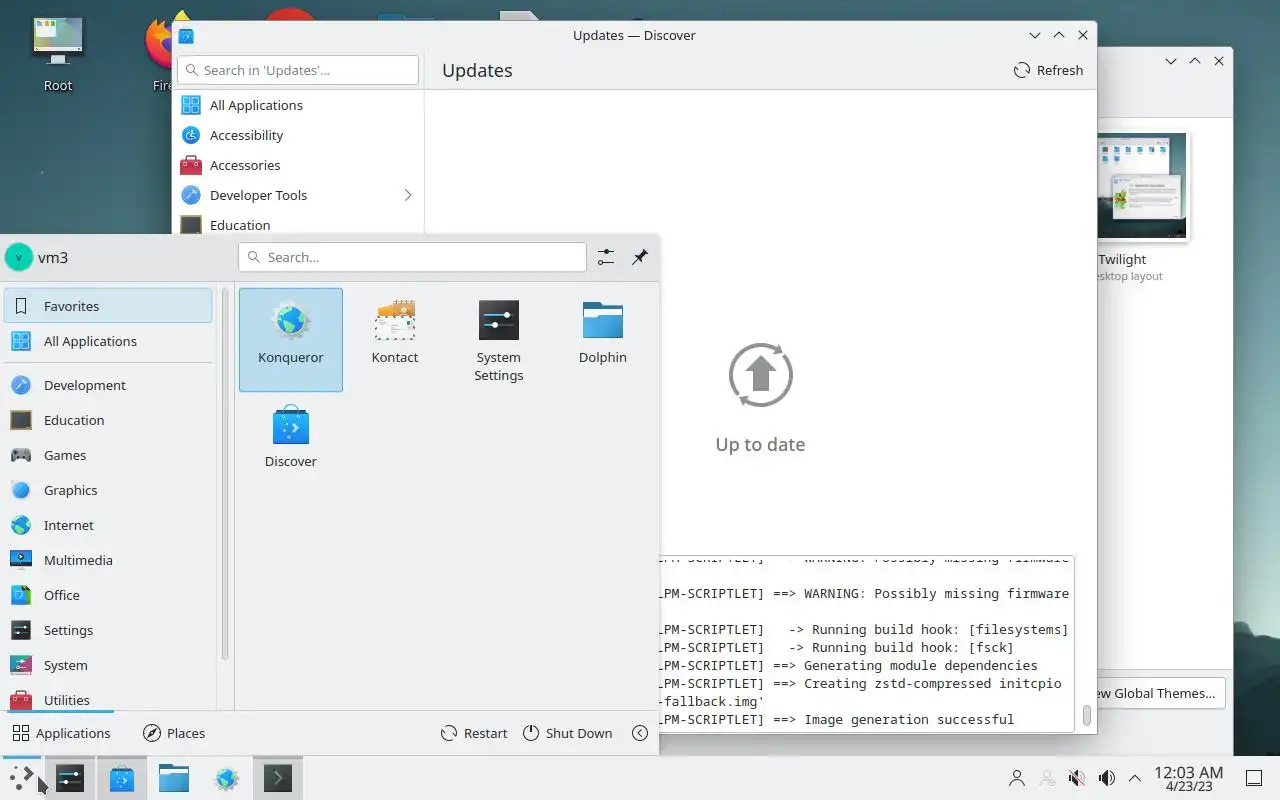Focus Discover's Search in 'Updates' field
Image resolution: width=1280 pixels, height=800 pixels.
(298, 70)
